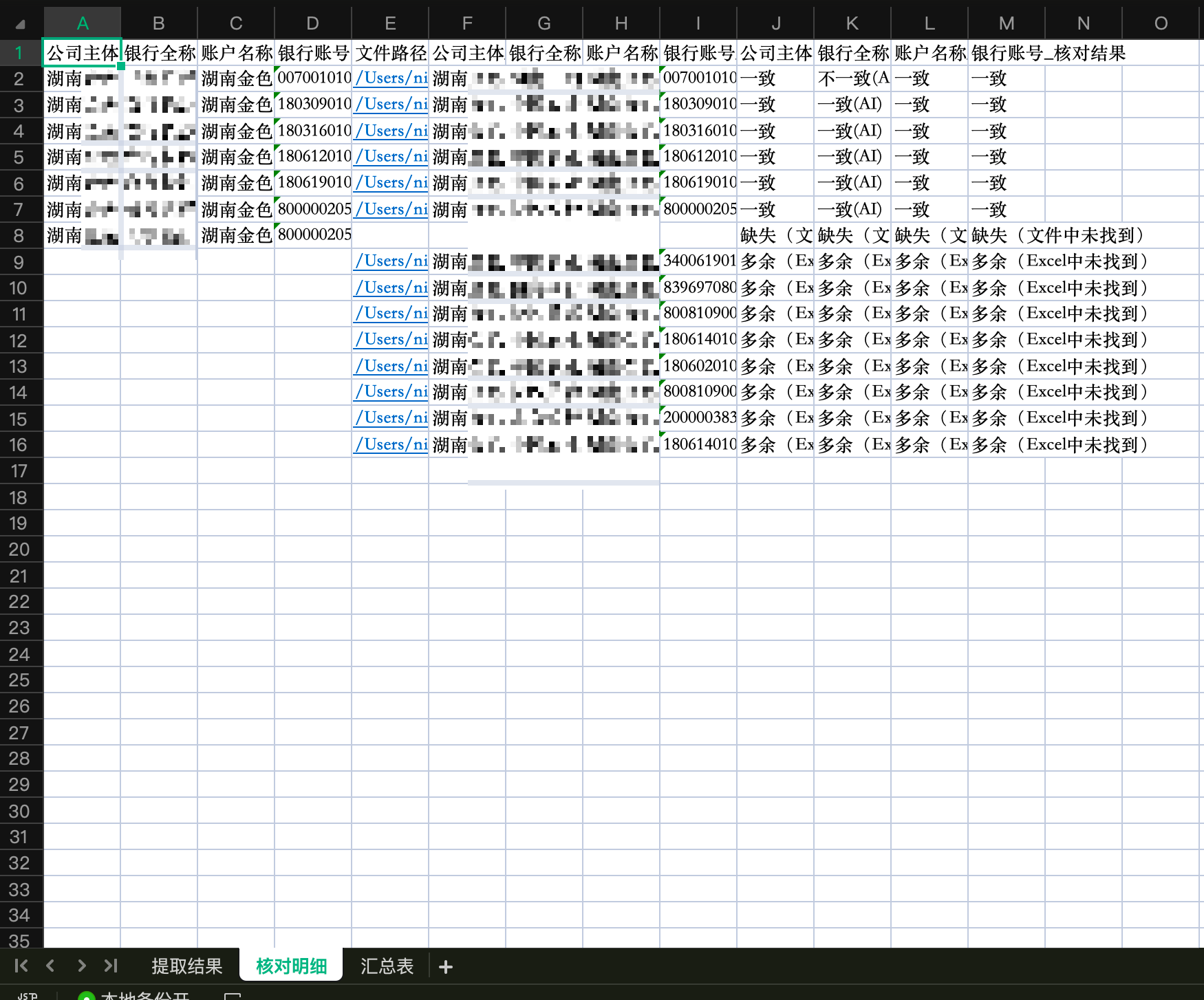Select column M header
The height and width of the screenshot is (1000, 1204).
click(x=1006, y=24)
